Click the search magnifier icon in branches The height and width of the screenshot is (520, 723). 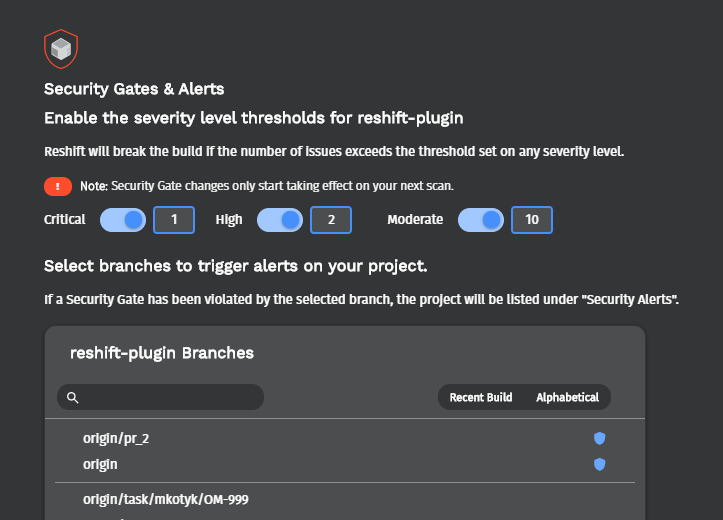[x=72, y=397]
